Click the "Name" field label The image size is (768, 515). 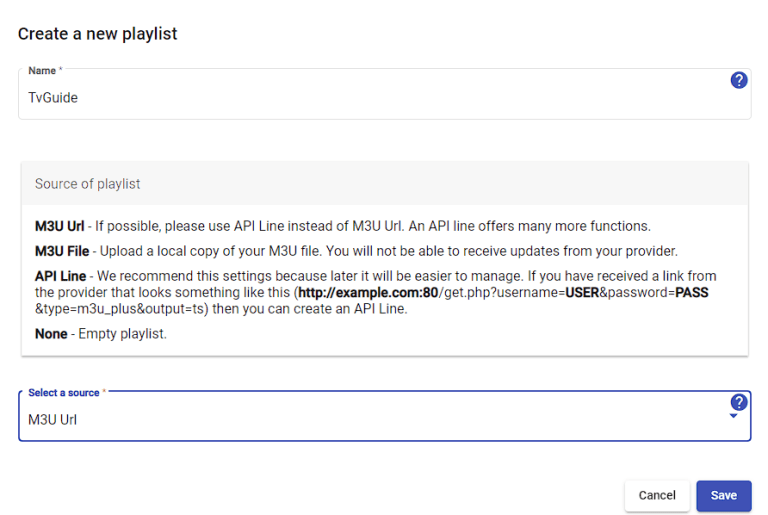click(42, 71)
